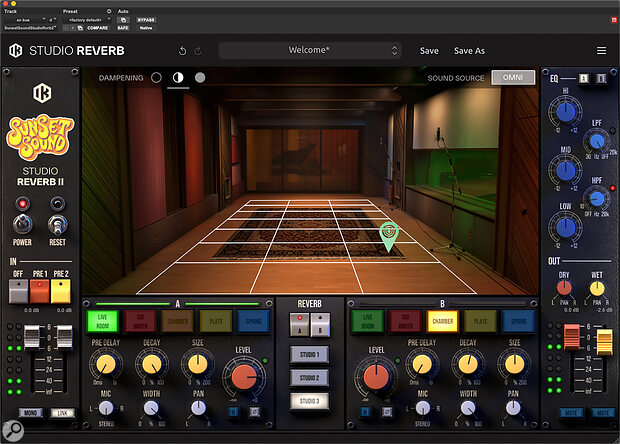Viewport: 620px width, 444px height.
Task: Click reverb A PRE DELAY knob
Action: coord(106,364)
